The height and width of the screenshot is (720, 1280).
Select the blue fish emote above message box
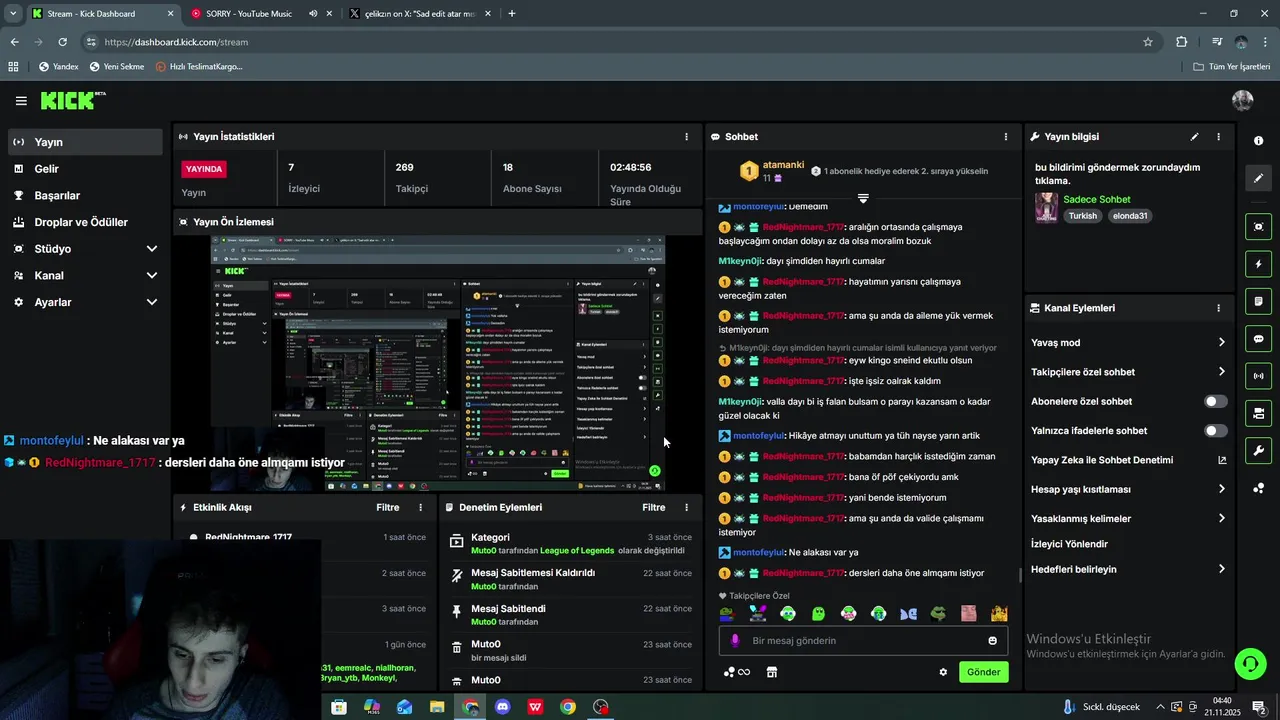908,613
